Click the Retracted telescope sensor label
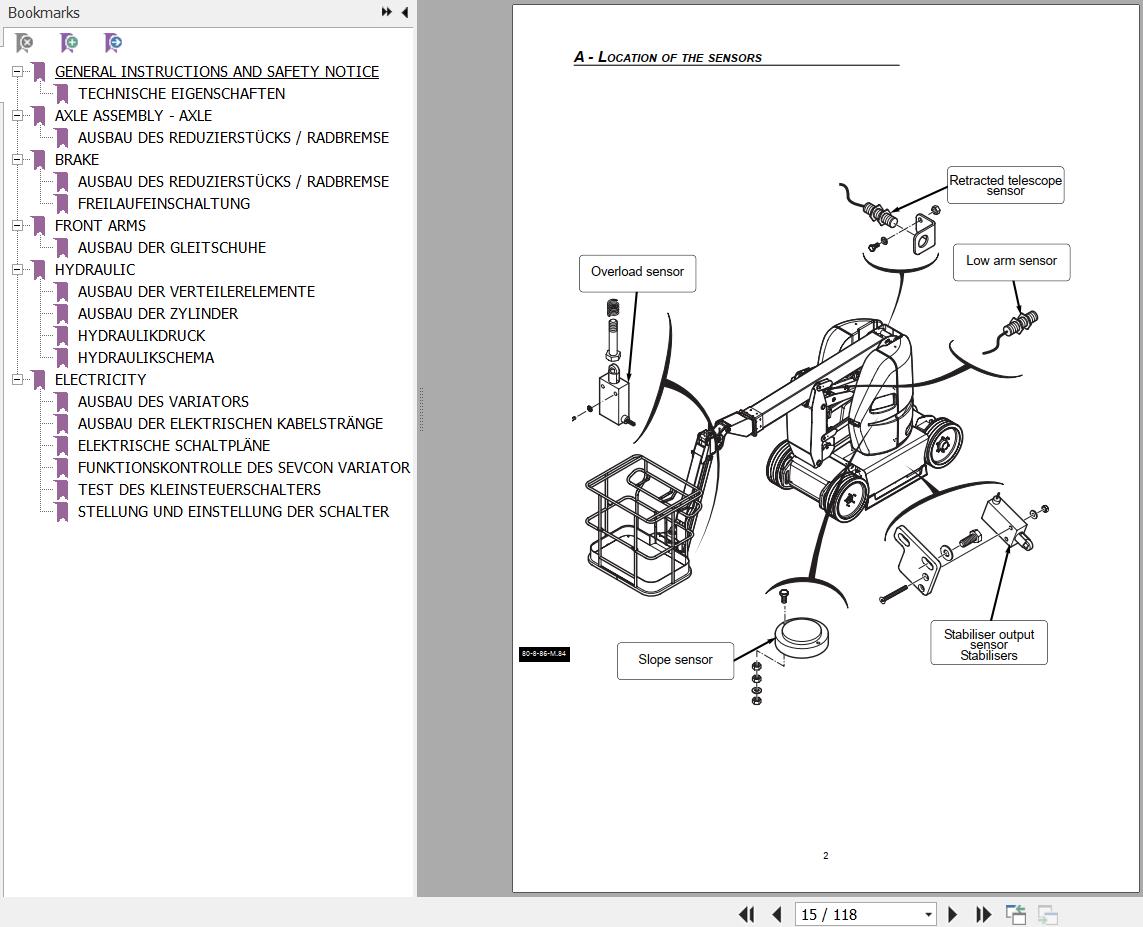 pos(1005,185)
